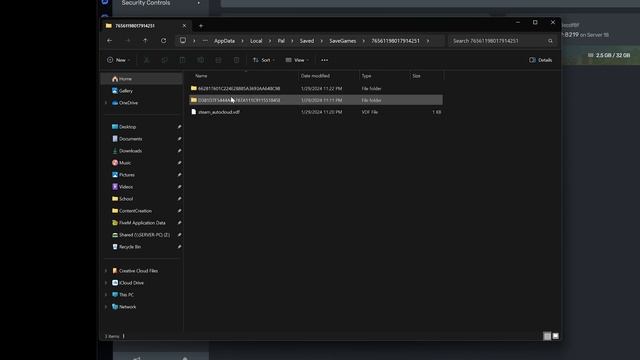
Task: Expand the iCloud Drive node
Action: 106,283
